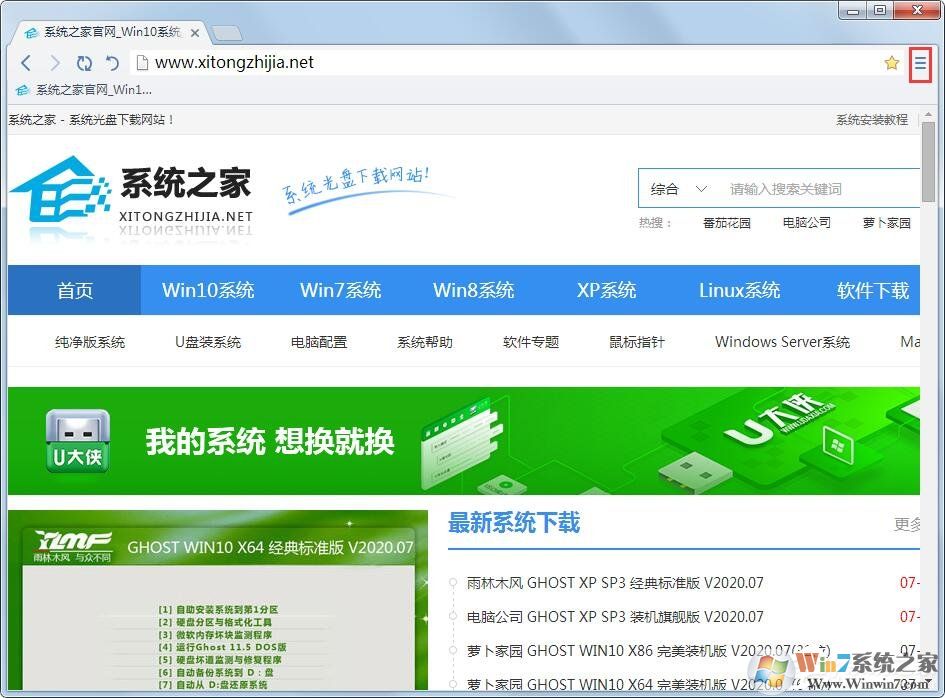The width and height of the screenshot is (945, 698).
Task: Open the browser hamburger menu
Action: 919,62
